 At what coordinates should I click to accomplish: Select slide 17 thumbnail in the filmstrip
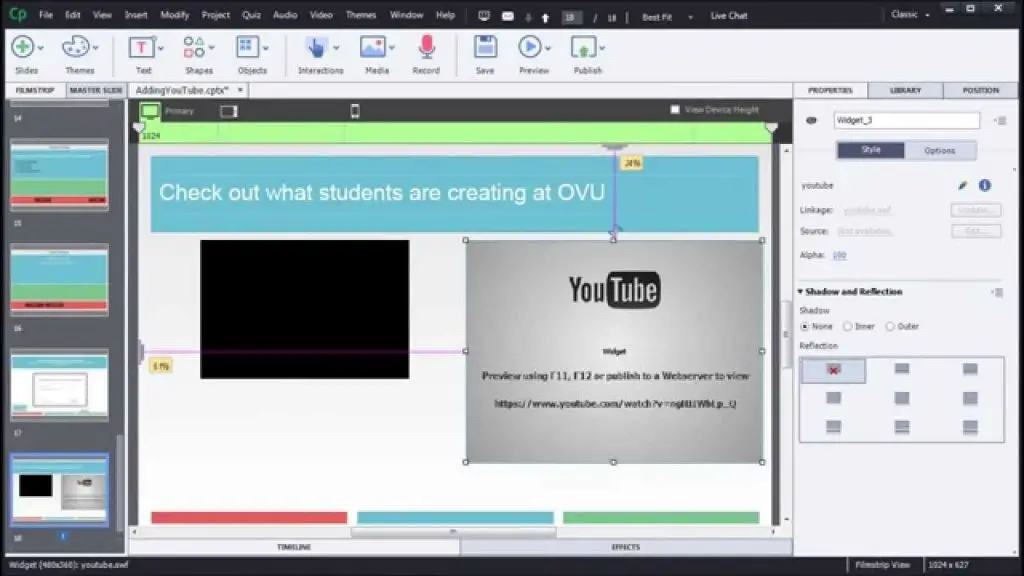click(x=59, y=385)
